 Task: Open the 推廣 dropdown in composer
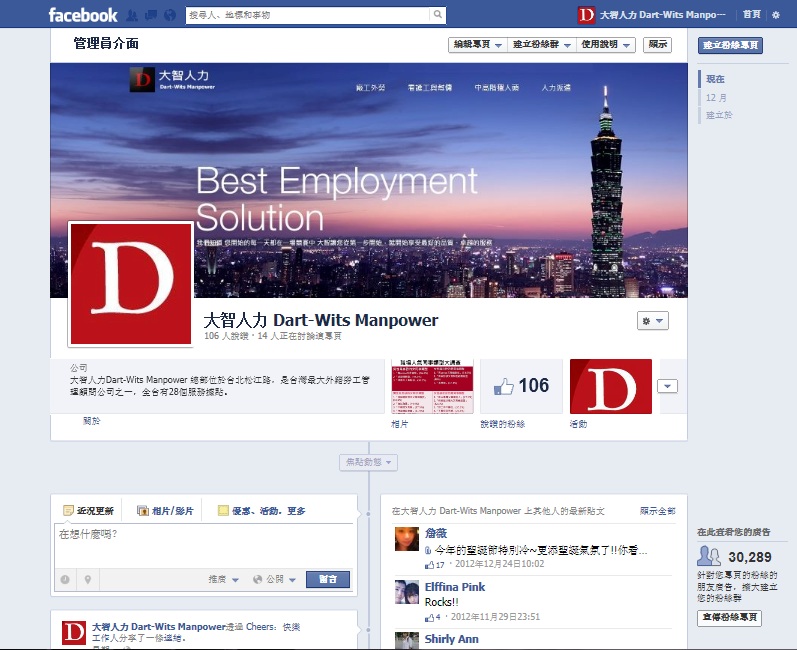[223, 579]
